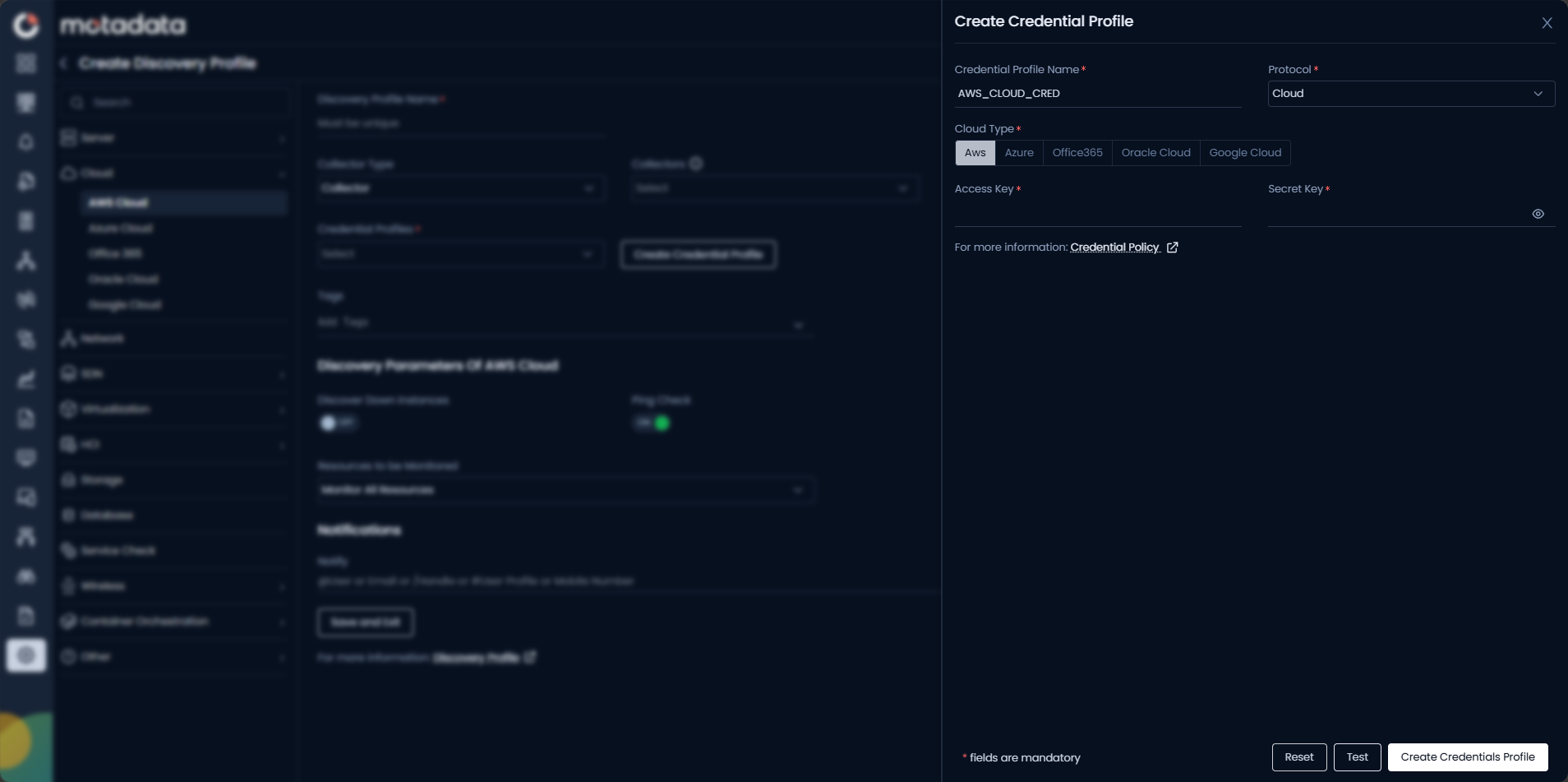Expand the HCI category
The width and height of the screenshot is (1568, 782).
[x=173, y=445]
